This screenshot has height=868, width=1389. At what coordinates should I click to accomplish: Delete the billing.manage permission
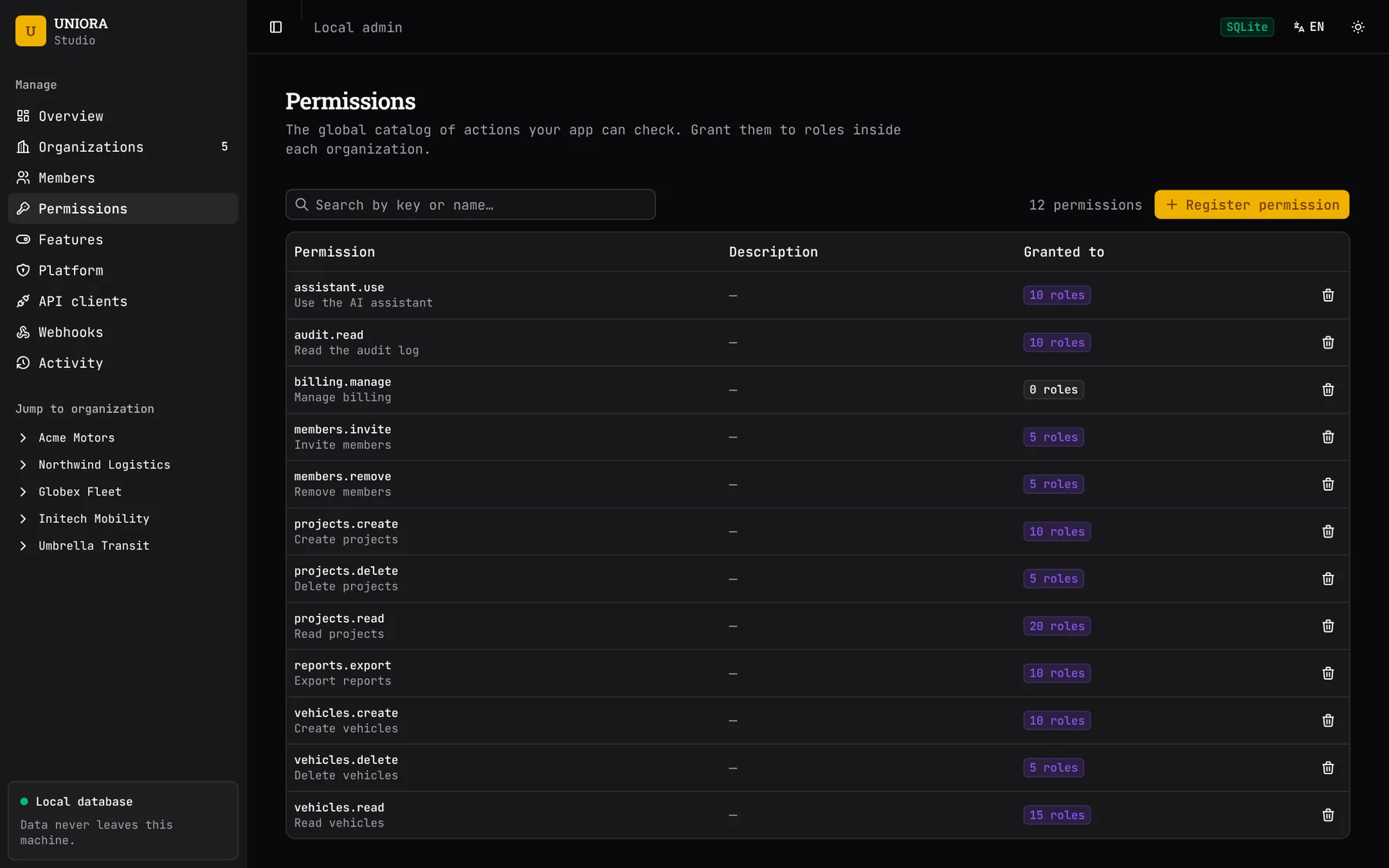point(1328,390)
